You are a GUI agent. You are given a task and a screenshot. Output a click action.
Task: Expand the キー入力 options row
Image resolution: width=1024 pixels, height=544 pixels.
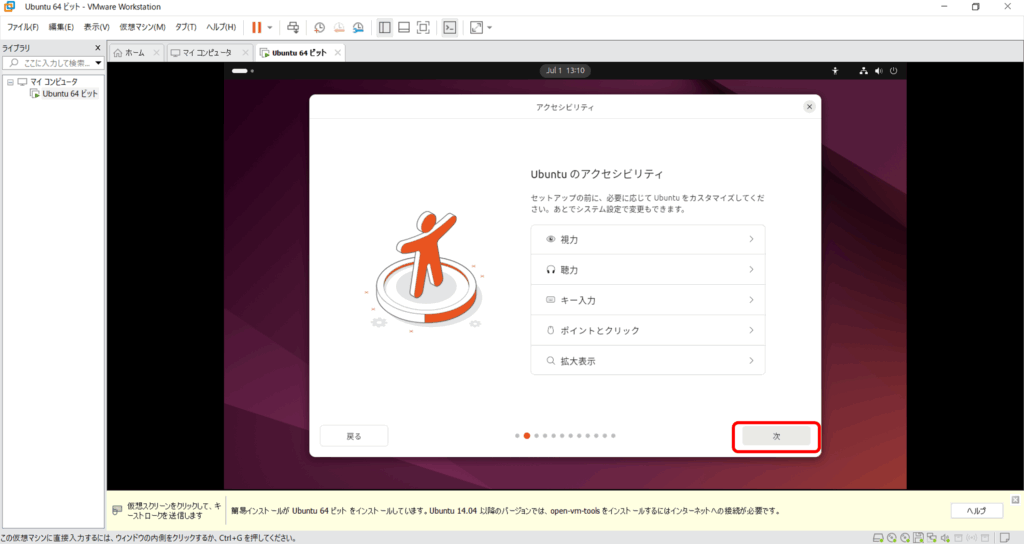coord(647,300)
